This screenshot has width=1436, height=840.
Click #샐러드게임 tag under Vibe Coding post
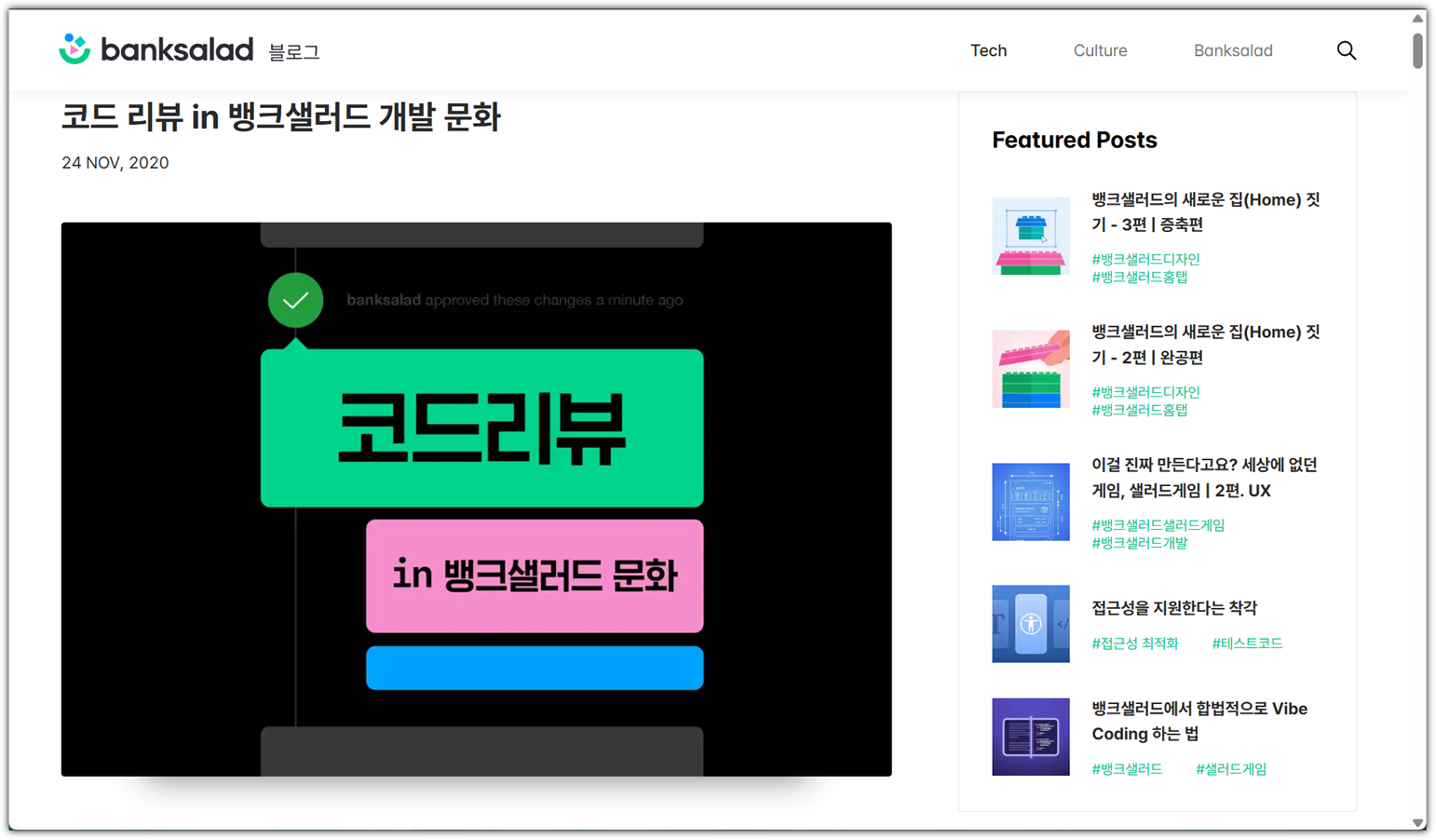click(1231, 769)
